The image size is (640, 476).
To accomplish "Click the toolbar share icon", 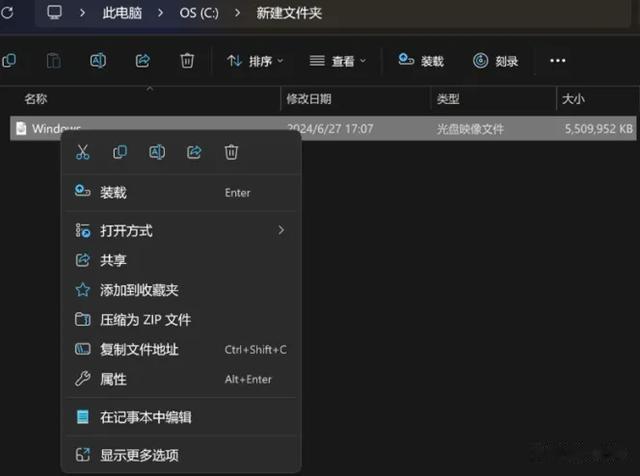I will (142, 61).
